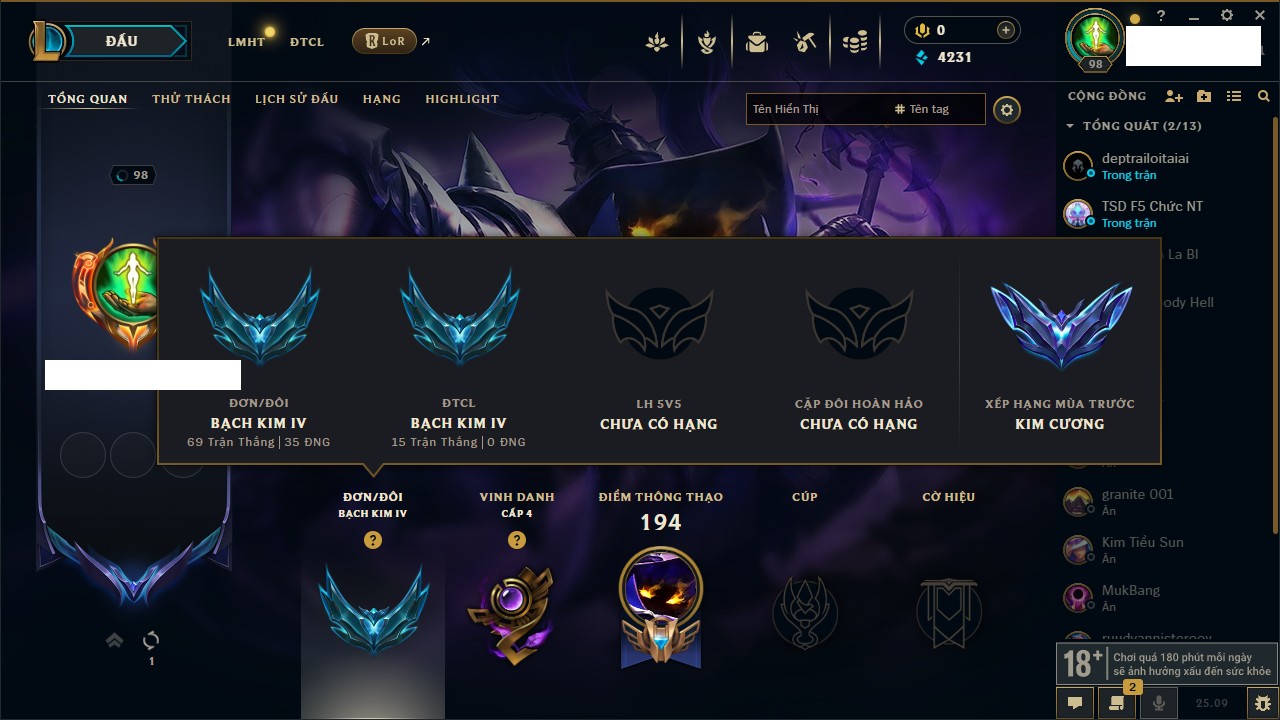The height and width of the screenshot is (720, 1280).
Task: Search the friends list magnifier icon
Action: click(x=1264, y=96)
